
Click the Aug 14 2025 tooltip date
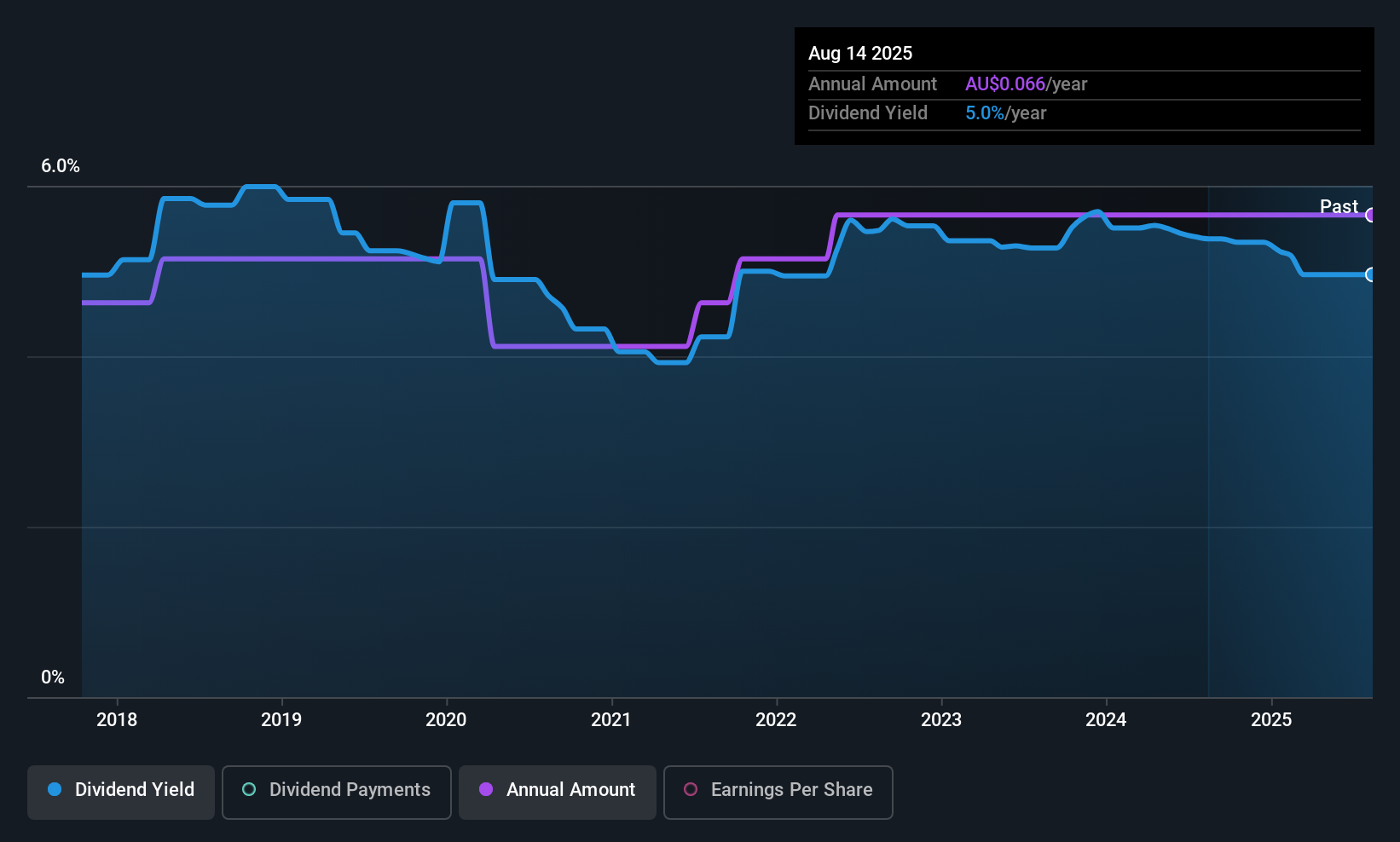click(860, 53)
